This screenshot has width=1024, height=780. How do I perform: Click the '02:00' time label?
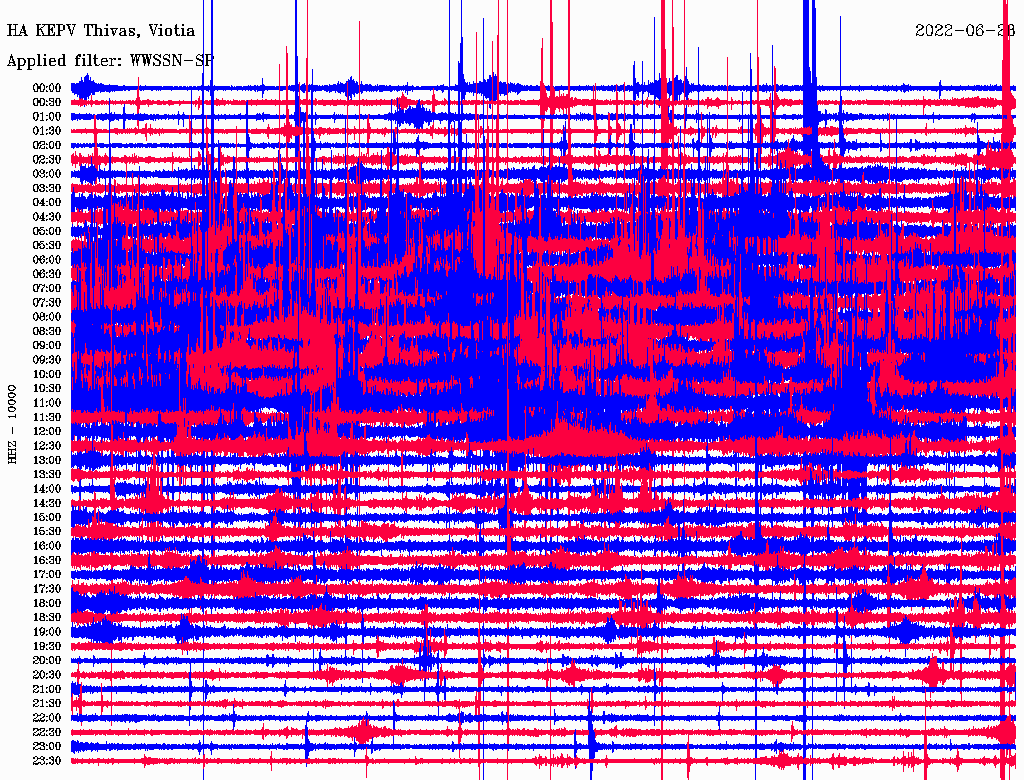[47, 145]
